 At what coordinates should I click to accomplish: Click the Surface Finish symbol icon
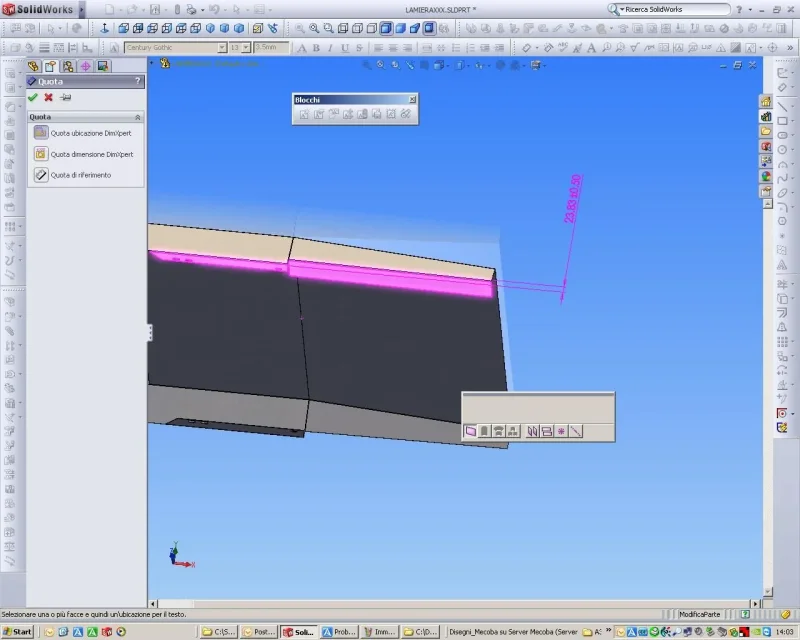[634, 48]
